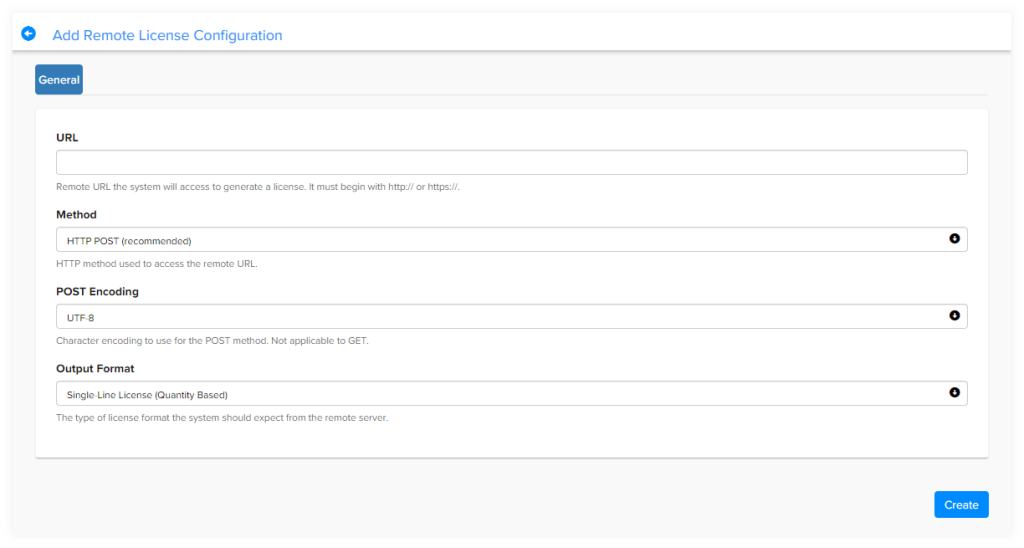Click the POST Encoding down-arrow icon
This screenshot has width=1024, height=548.
click(954, 316)
